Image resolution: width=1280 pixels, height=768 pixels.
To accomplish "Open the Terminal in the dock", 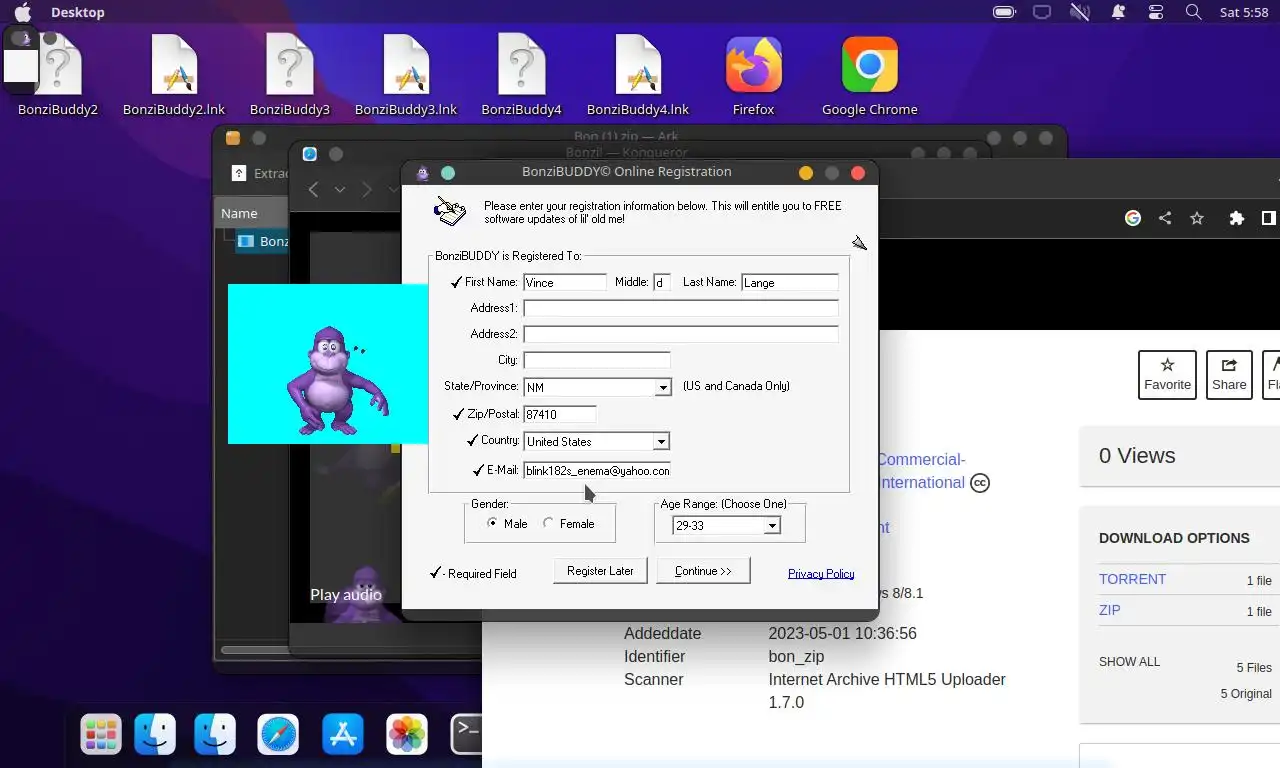I will click(466, 734).
